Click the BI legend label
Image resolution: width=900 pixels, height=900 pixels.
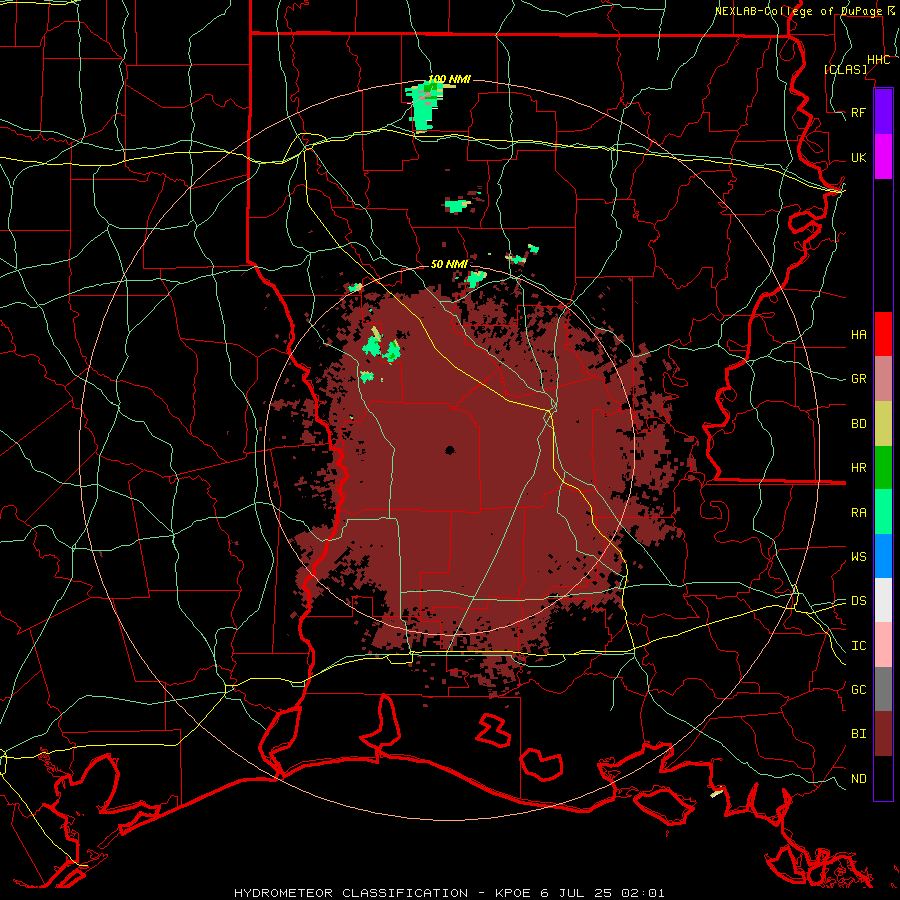(859, 734)
